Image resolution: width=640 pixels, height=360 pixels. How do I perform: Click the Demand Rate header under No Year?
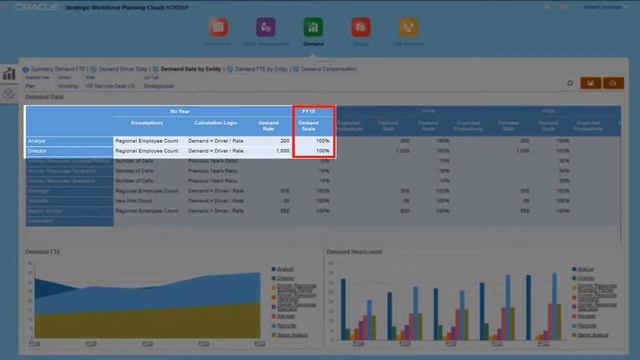[268, 126]
